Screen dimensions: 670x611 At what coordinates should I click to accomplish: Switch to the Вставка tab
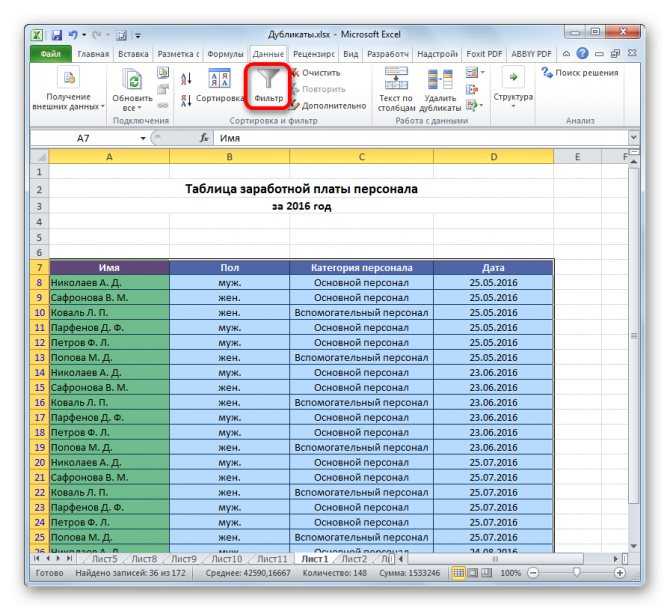coord(133,54)
